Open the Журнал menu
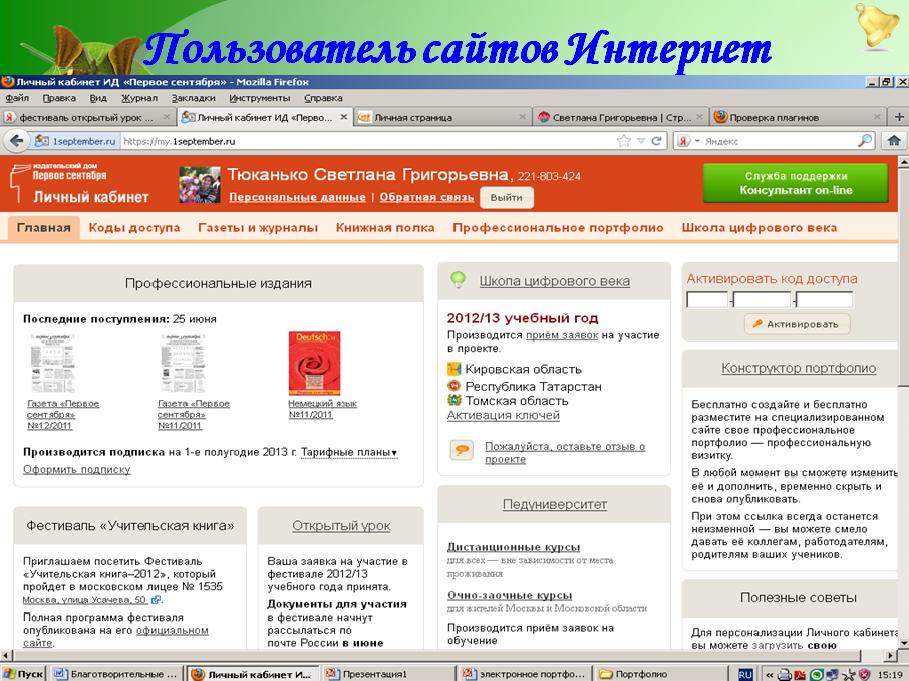The width and height of the screenshot is (909, 681). point(139,98)
